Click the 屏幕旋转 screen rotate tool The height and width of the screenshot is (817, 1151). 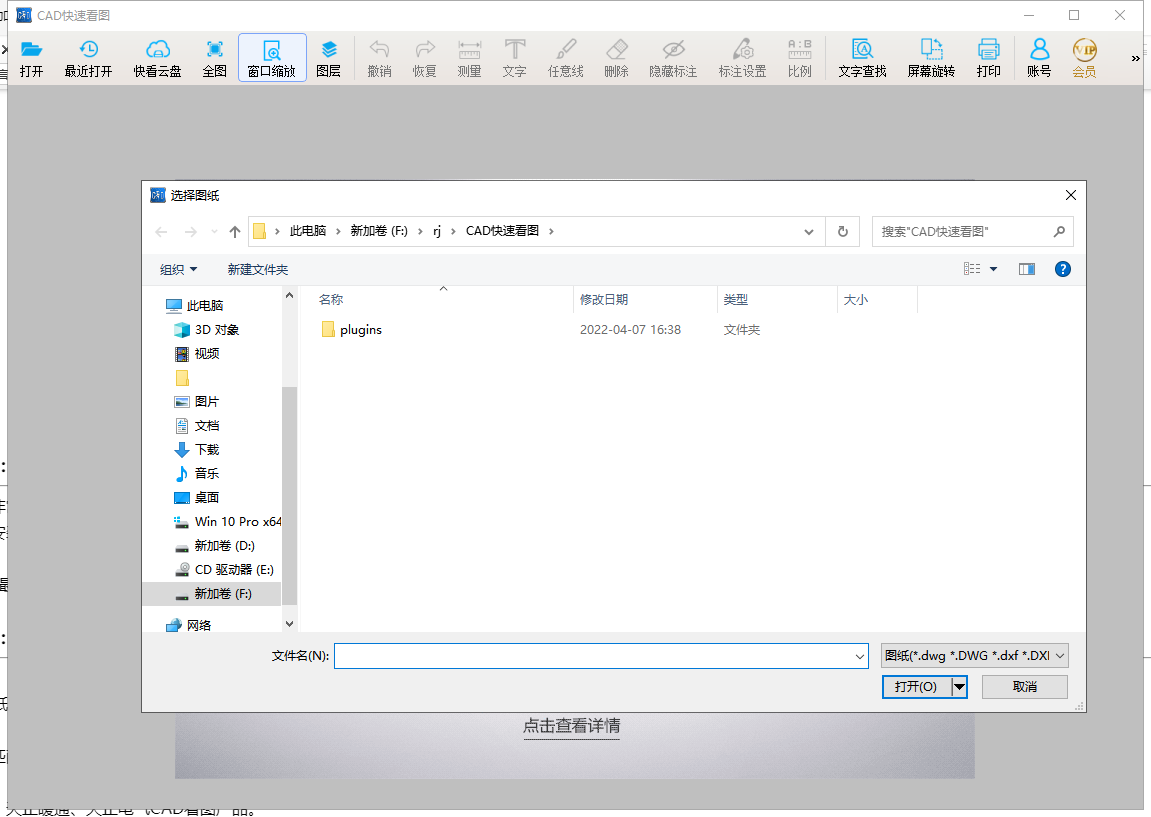pyautogui.click(x=931, y=58)
